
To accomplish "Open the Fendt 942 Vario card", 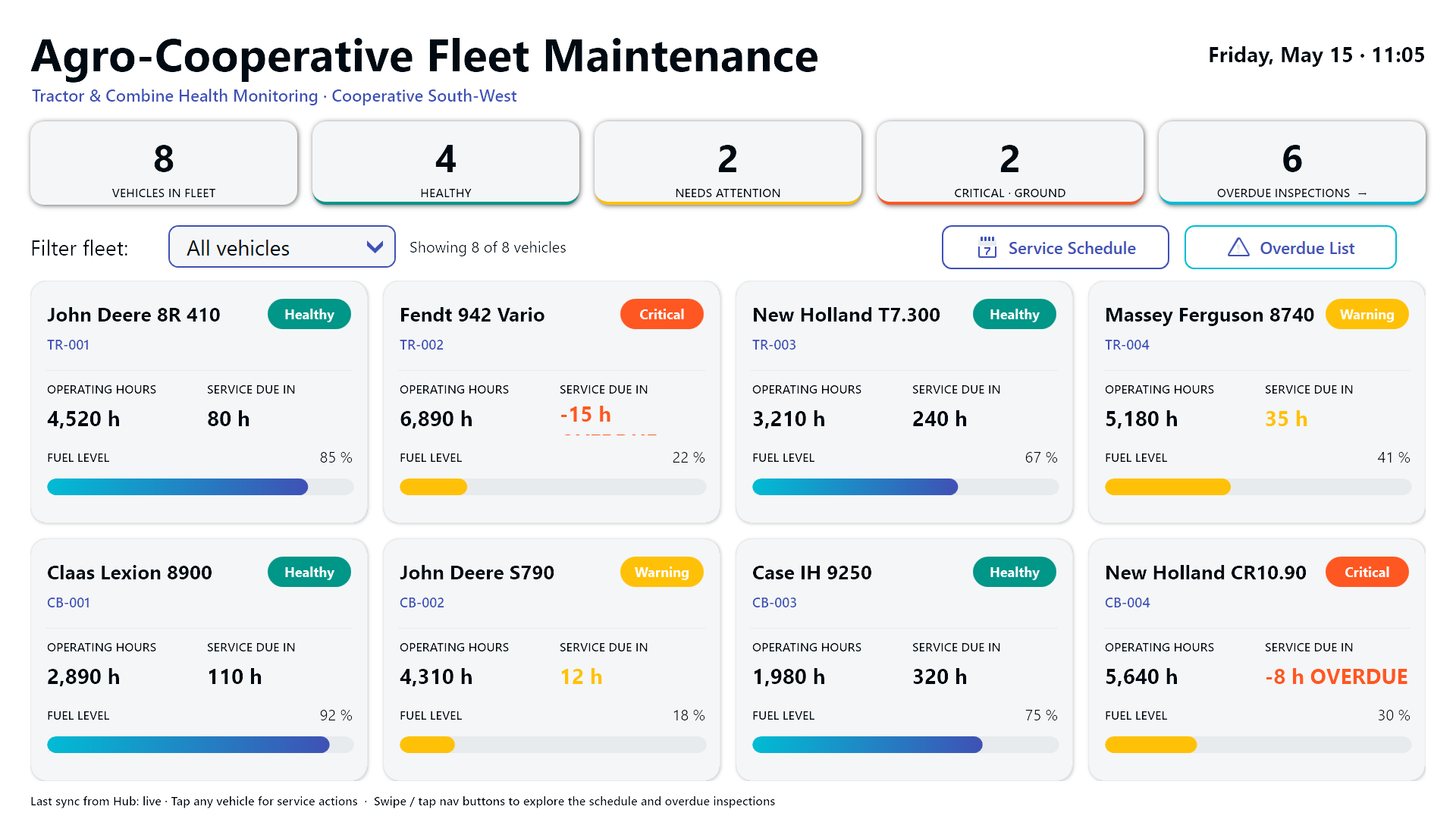I will click(552, 402).
